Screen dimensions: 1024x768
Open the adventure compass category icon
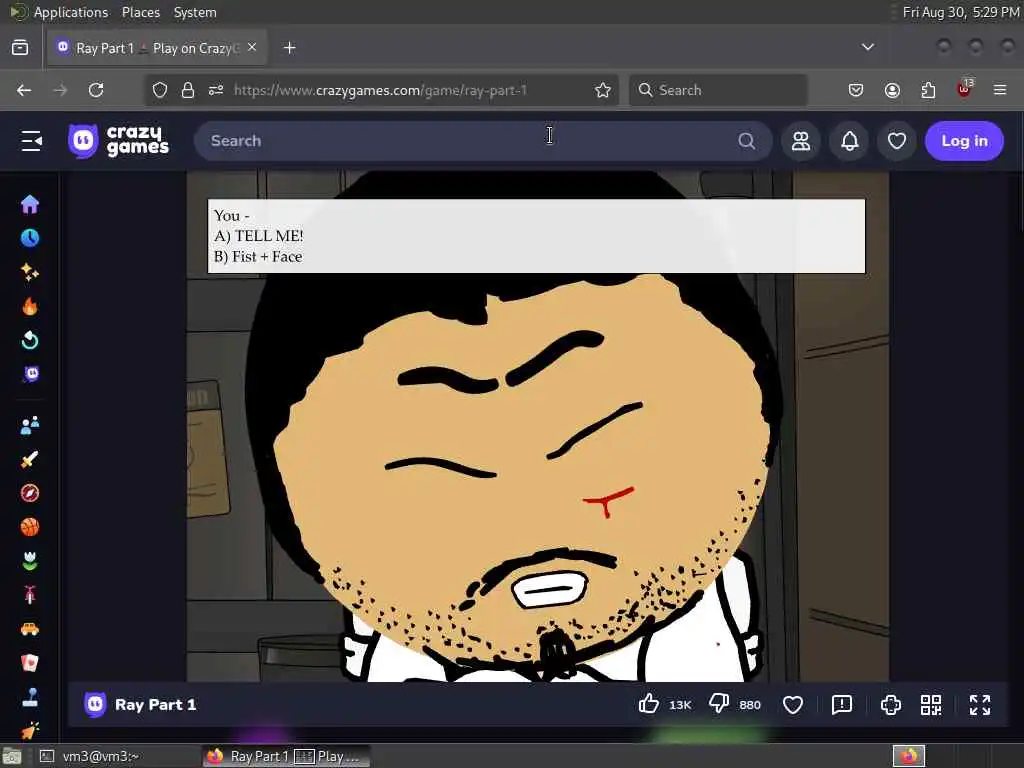tap(30, 493)
